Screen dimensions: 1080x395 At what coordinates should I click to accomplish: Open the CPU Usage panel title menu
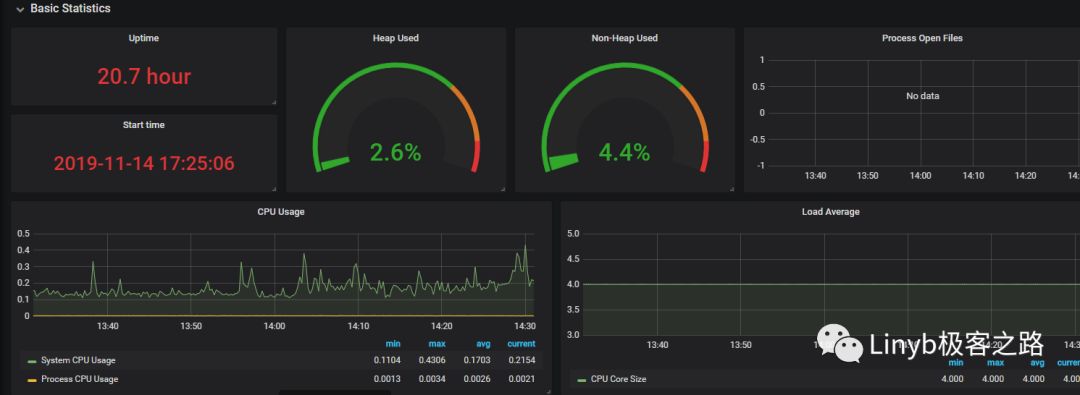tap(281, 212)
